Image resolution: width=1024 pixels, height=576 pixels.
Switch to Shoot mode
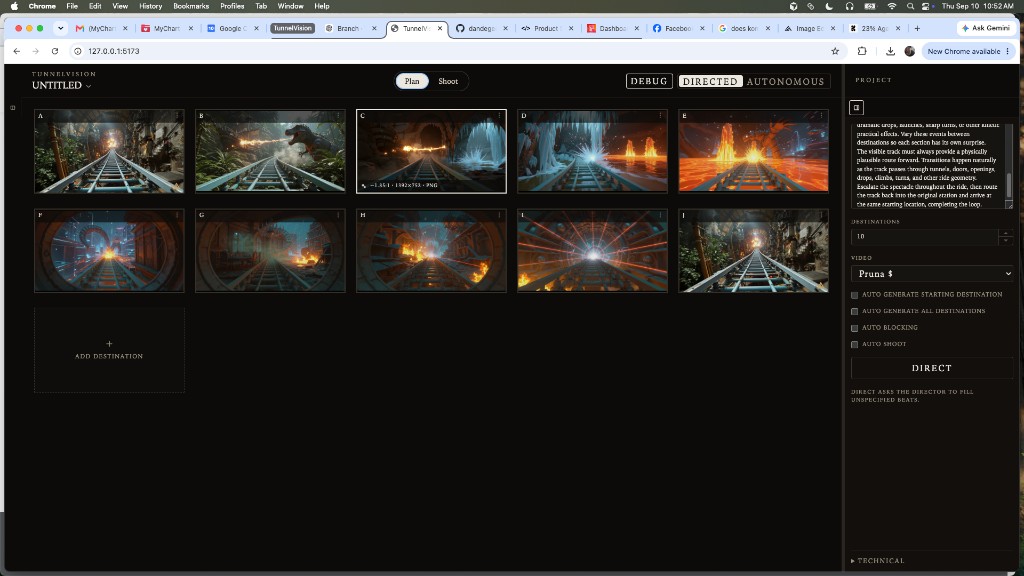448,81
